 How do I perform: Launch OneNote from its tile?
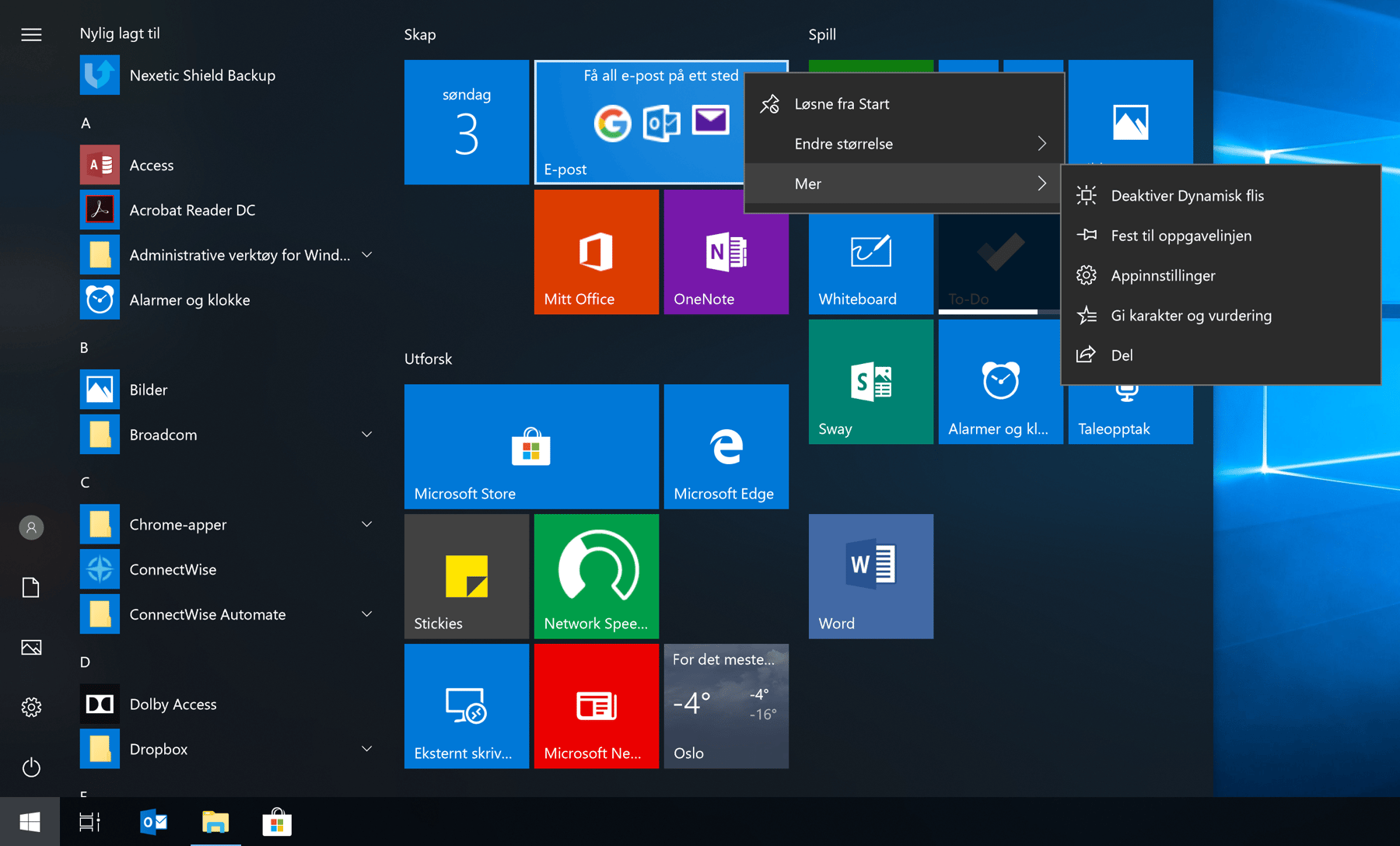pyautogui.click(x=725, y=251)
